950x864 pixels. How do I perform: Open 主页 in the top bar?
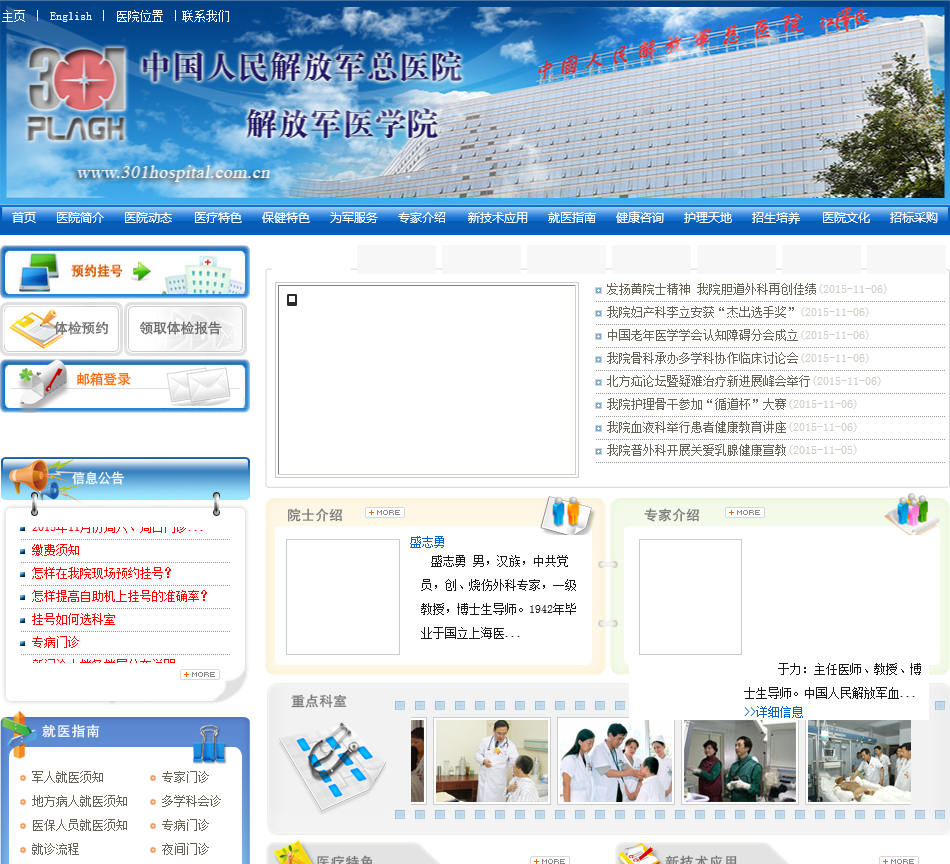point(13,16)
